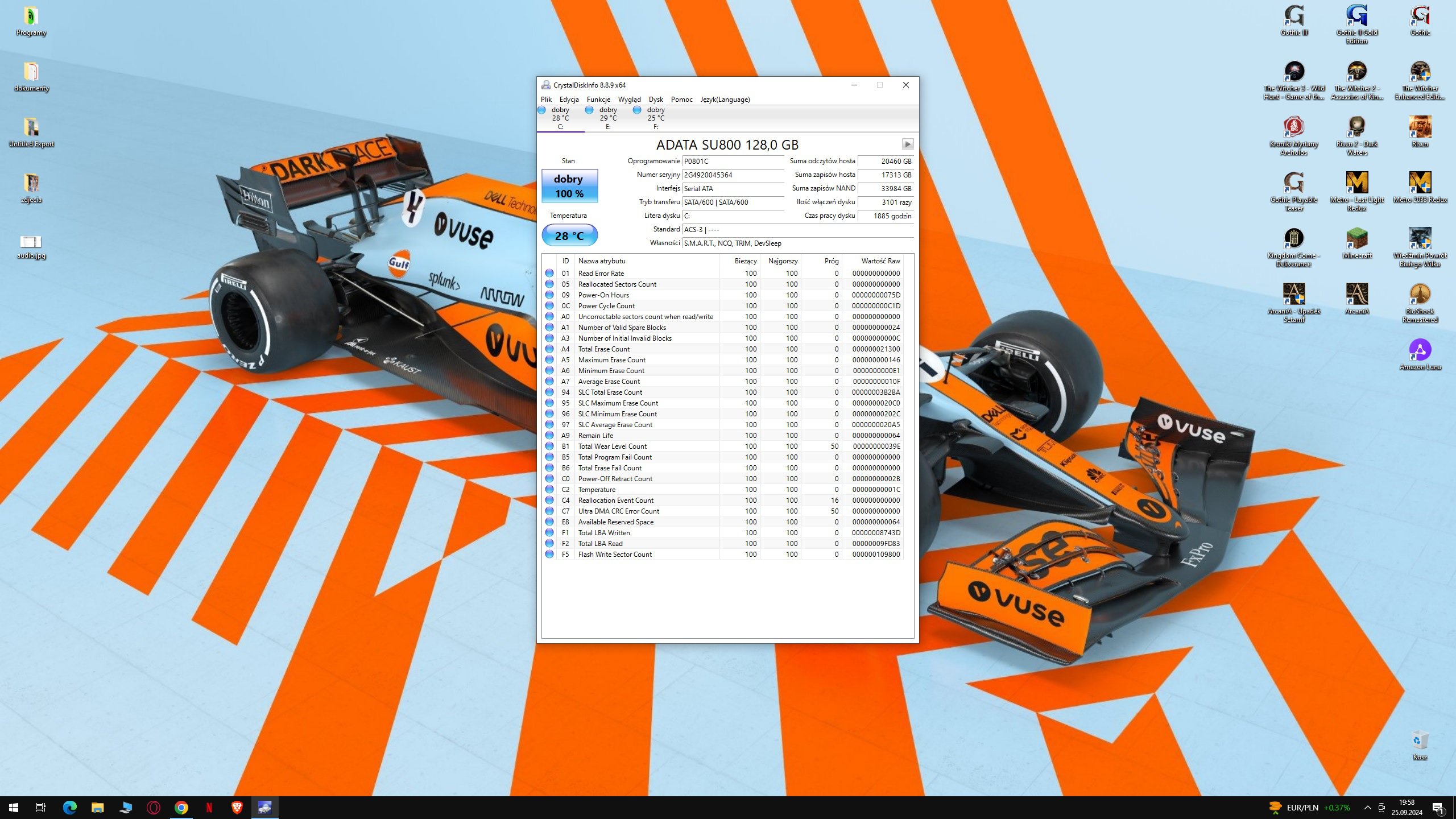Open the Wygląd menu
Screen dimensions: 1456x819
[x=629, y=100]
